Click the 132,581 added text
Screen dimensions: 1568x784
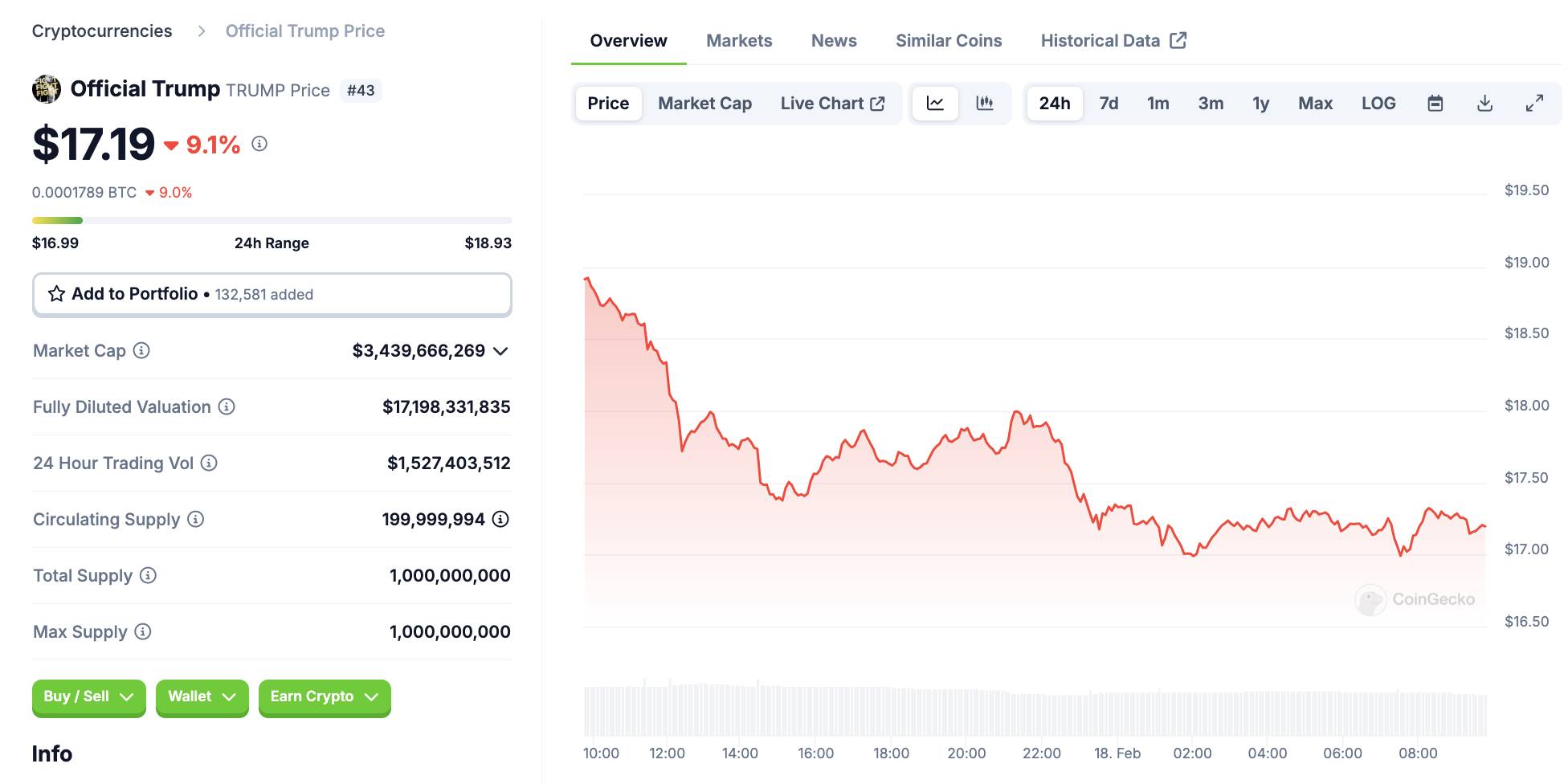tap(264, 294)
